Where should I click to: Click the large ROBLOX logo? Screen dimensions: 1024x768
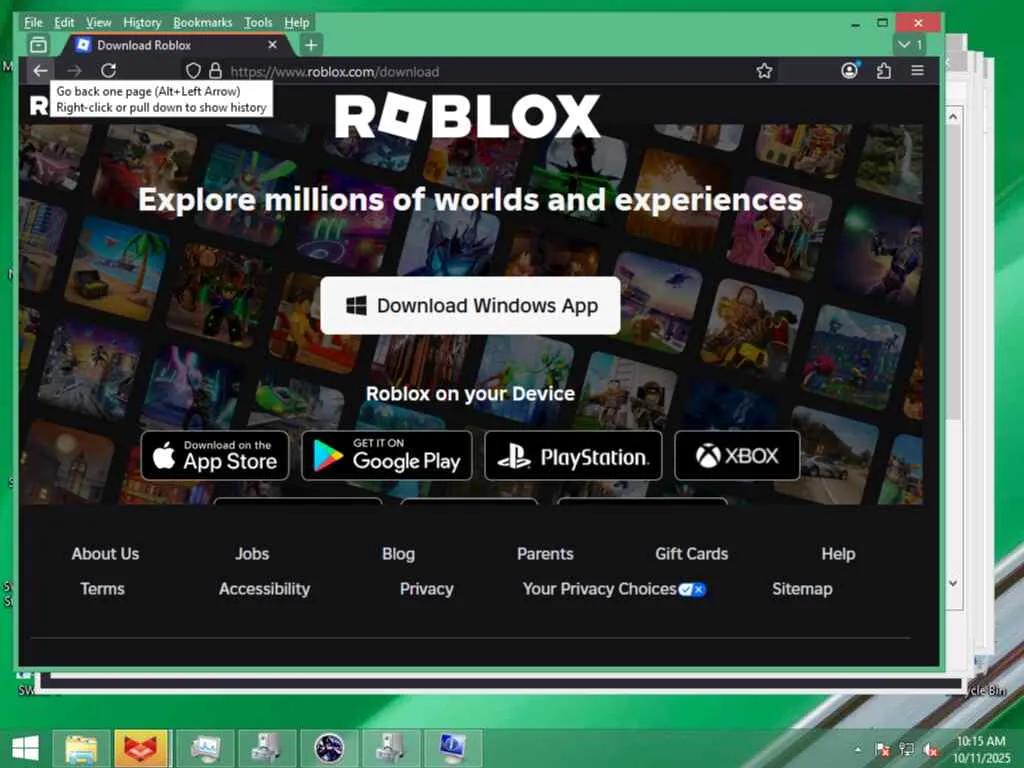tap(468, 116)
